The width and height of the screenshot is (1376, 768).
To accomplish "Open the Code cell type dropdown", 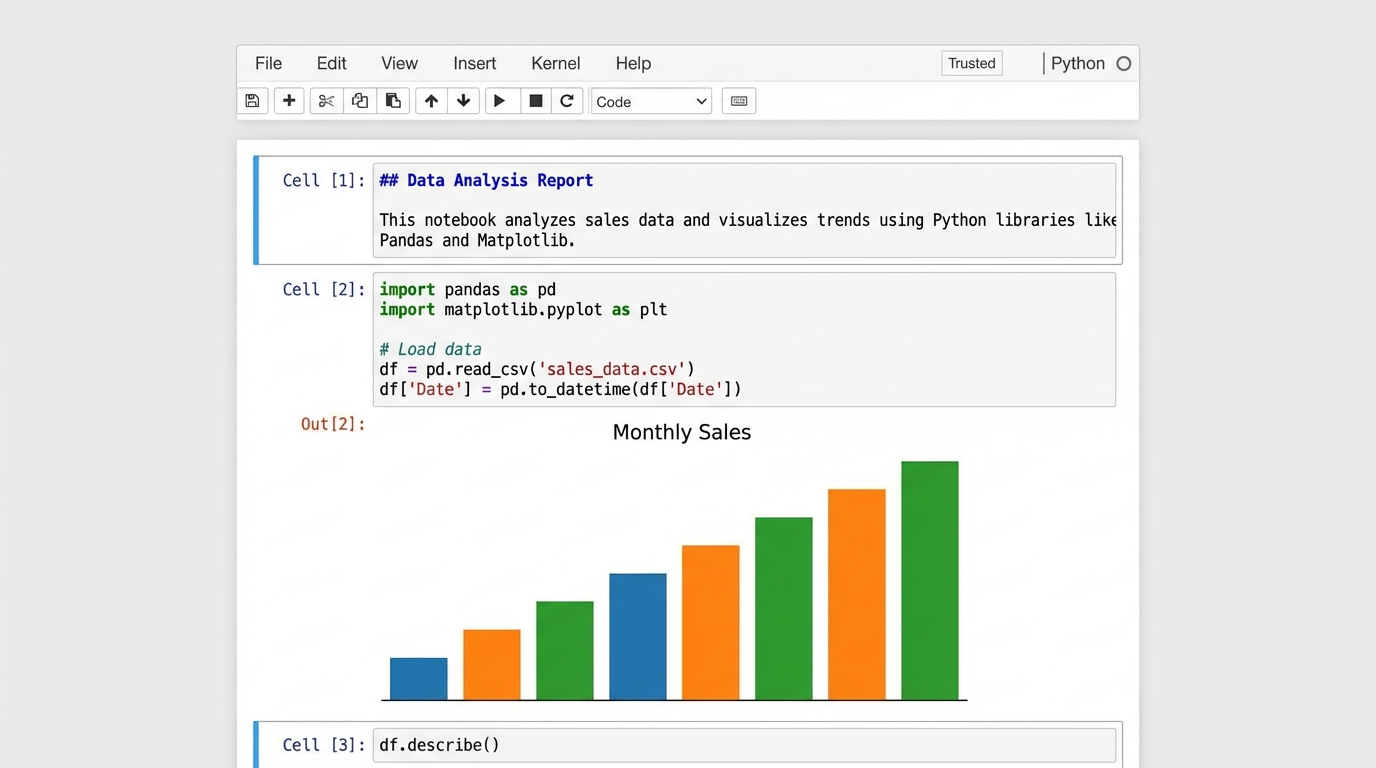I will click(x=650, y=101).
